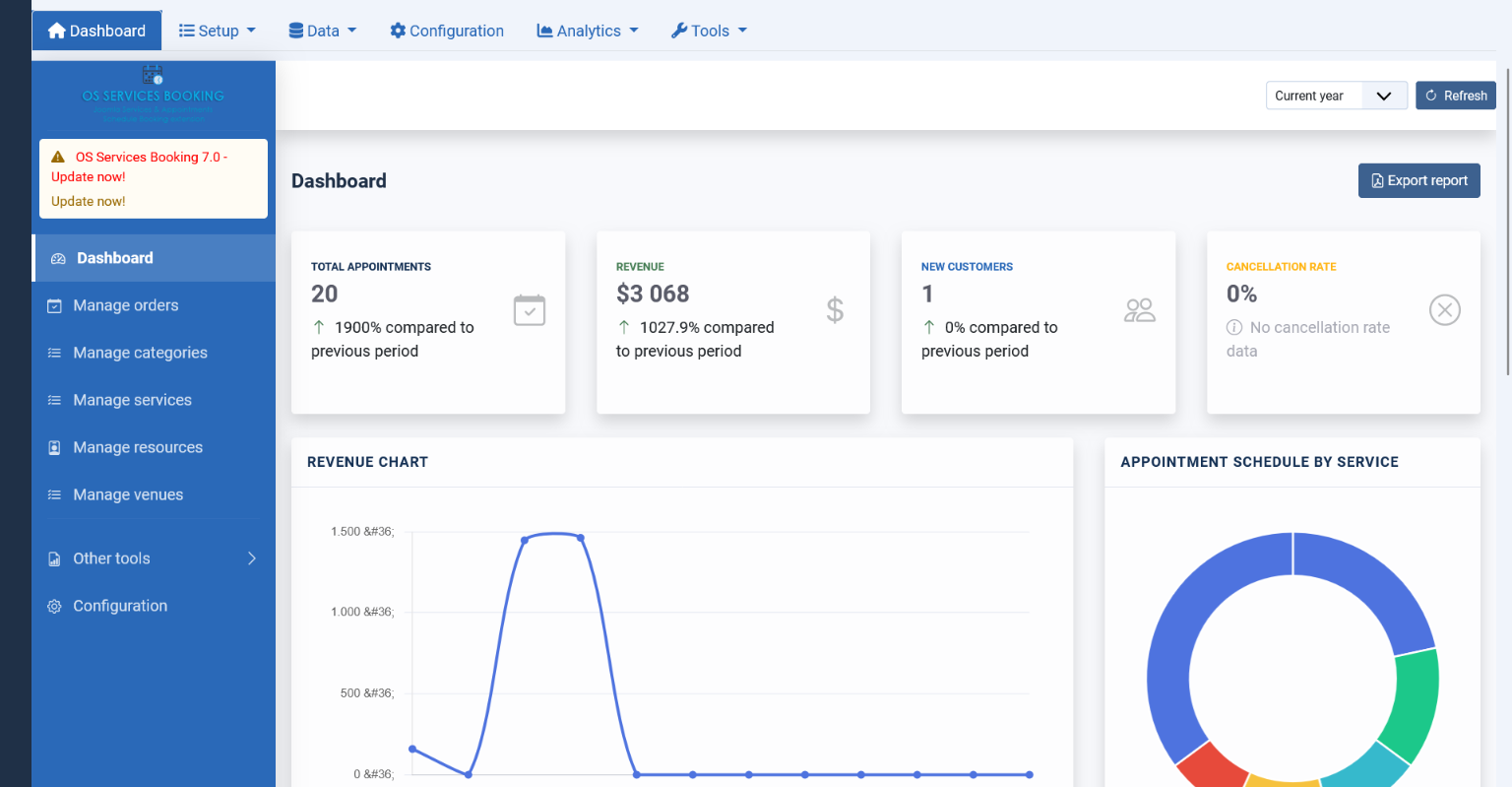Open Manage venues in the sidebar

tap(154, 494)
